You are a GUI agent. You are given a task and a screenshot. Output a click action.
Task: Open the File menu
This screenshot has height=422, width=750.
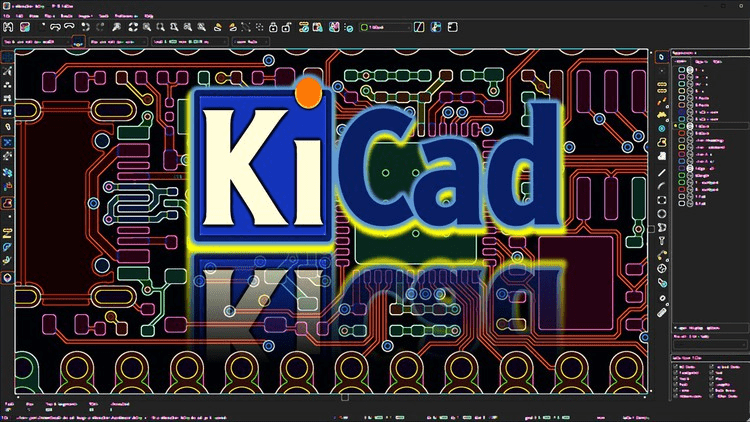pos(8,17)
